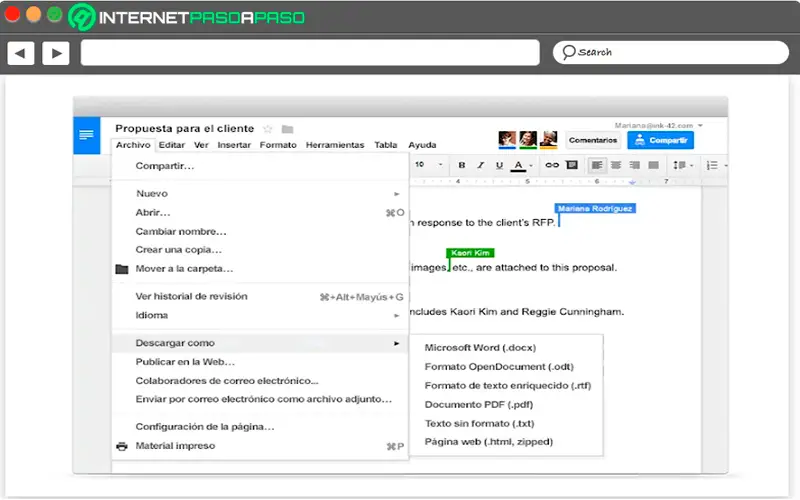Screen dimensions: 800x500
Task: Select Abrir… menu entry
Action: [x=260, y=212]
